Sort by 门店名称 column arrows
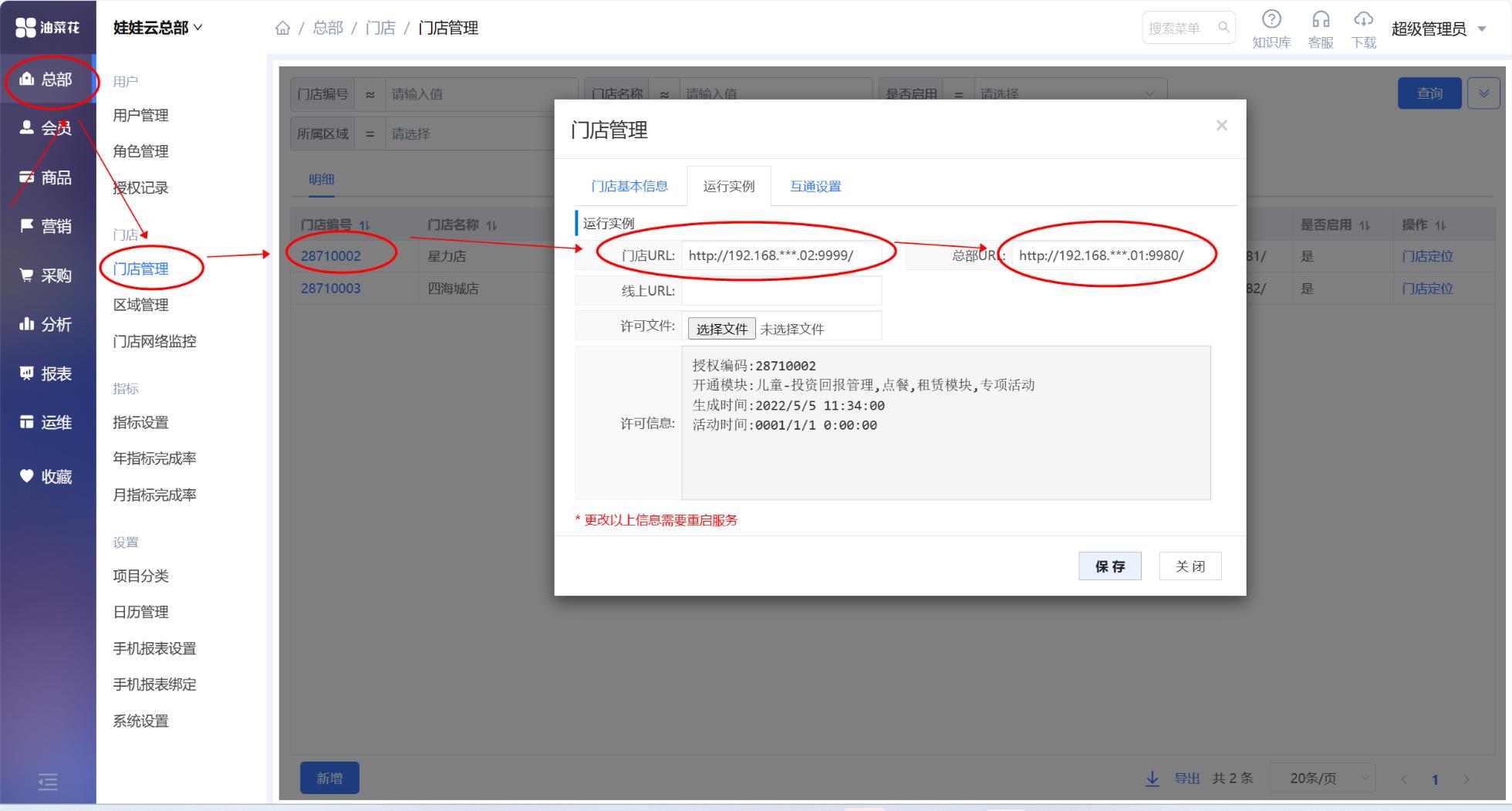 (x=491, y=225)
